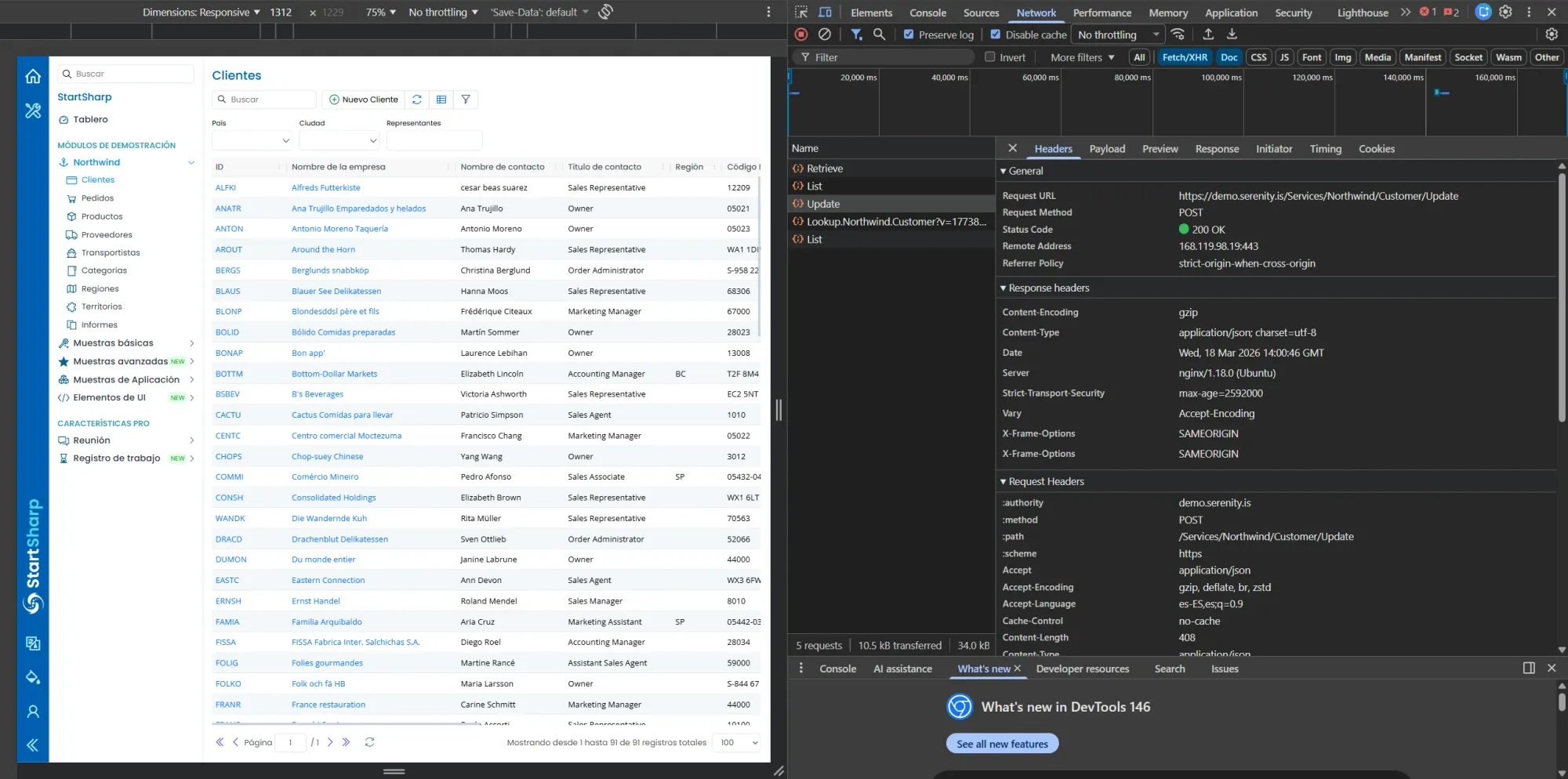Refresh the Clientes grid
This screenshot has height=779, width=1568.
(416, 100)
